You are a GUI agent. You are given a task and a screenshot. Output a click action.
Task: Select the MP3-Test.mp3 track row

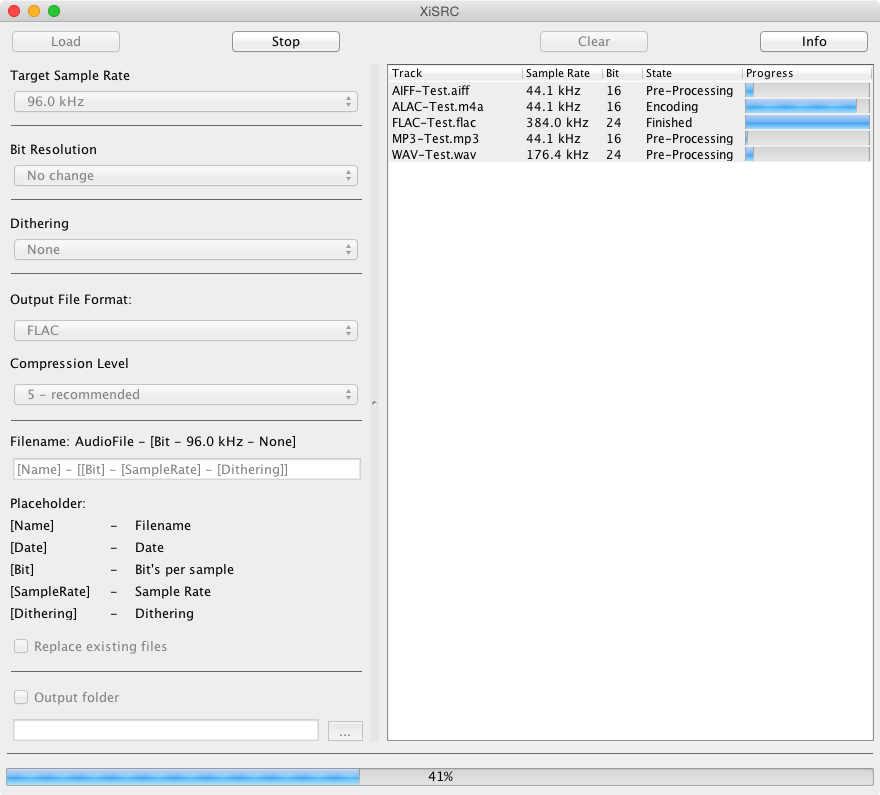630,139
